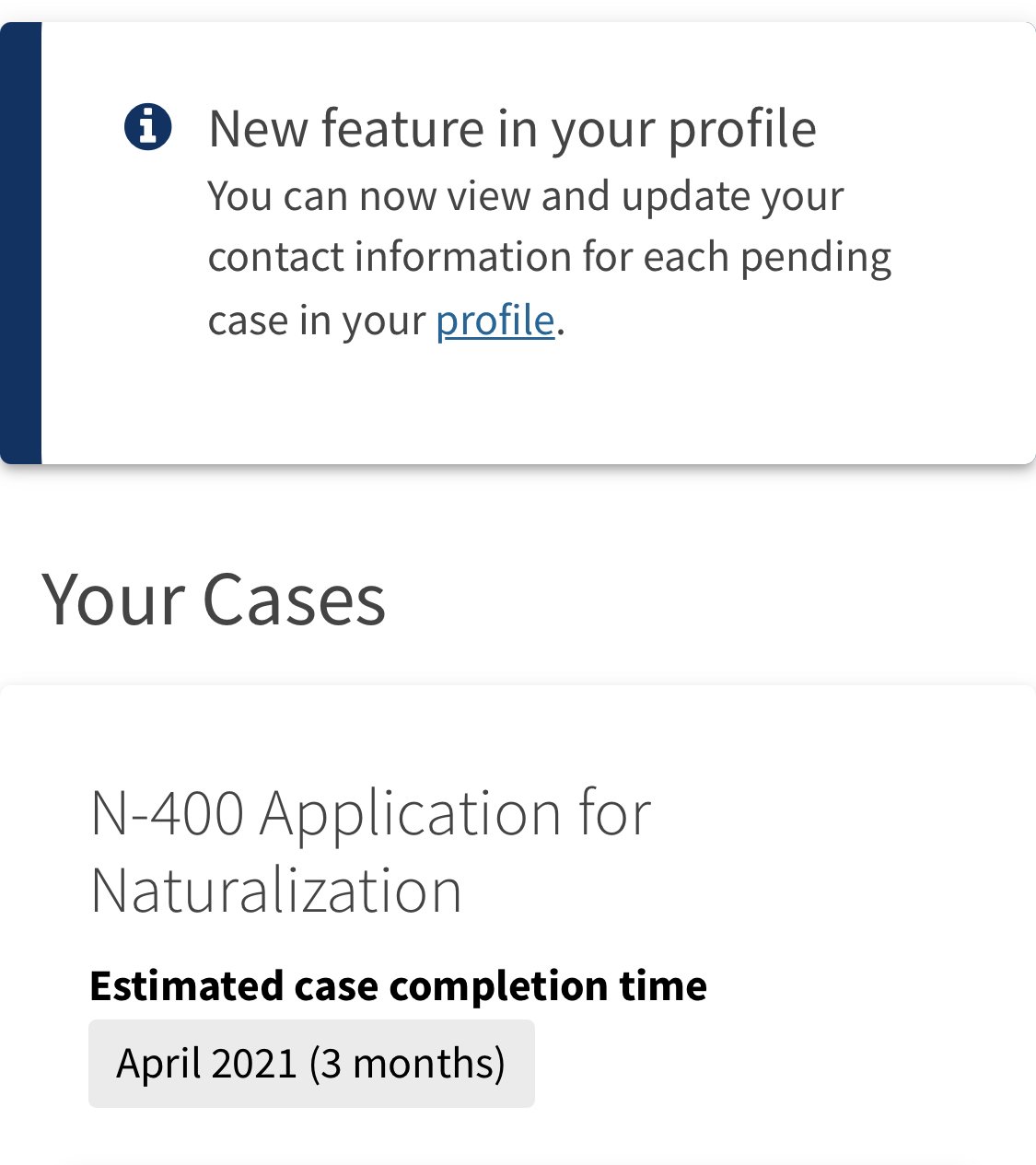Click the word "profile" in the alert heading
1036x1165 pixels.
742,130
